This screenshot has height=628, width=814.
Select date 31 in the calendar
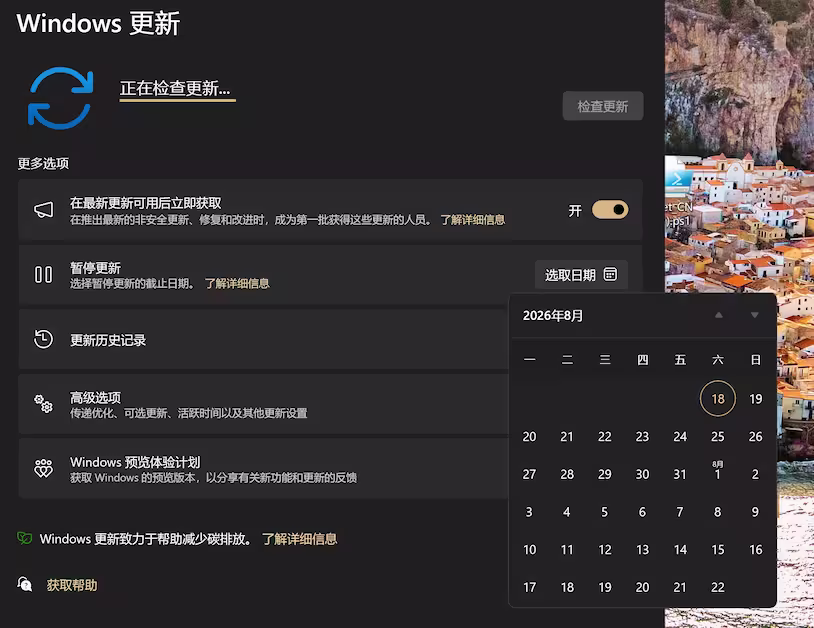(680, 474)
